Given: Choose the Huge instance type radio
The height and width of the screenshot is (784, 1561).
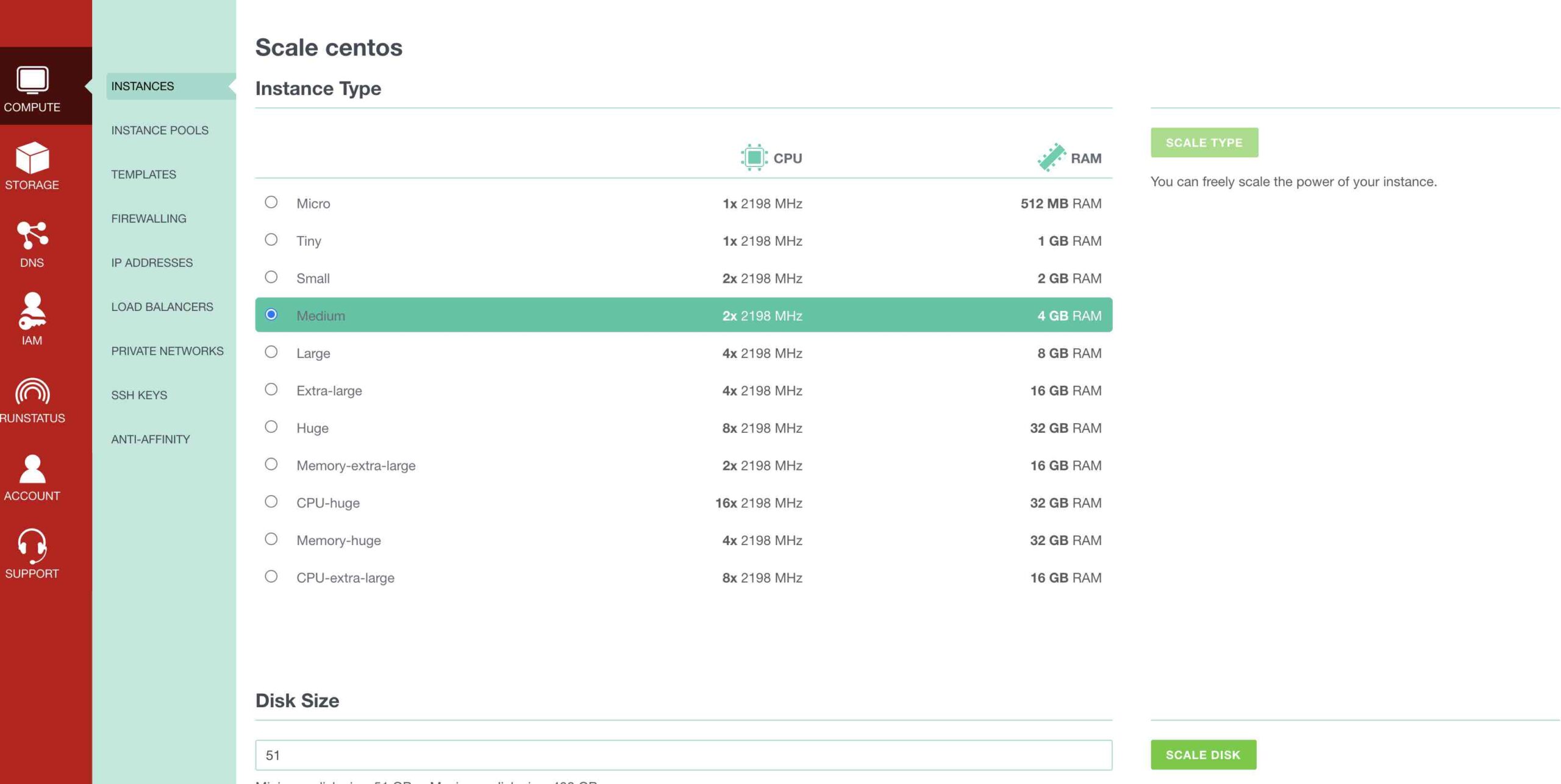Looking at the screenshot, I should click(271, 427).
